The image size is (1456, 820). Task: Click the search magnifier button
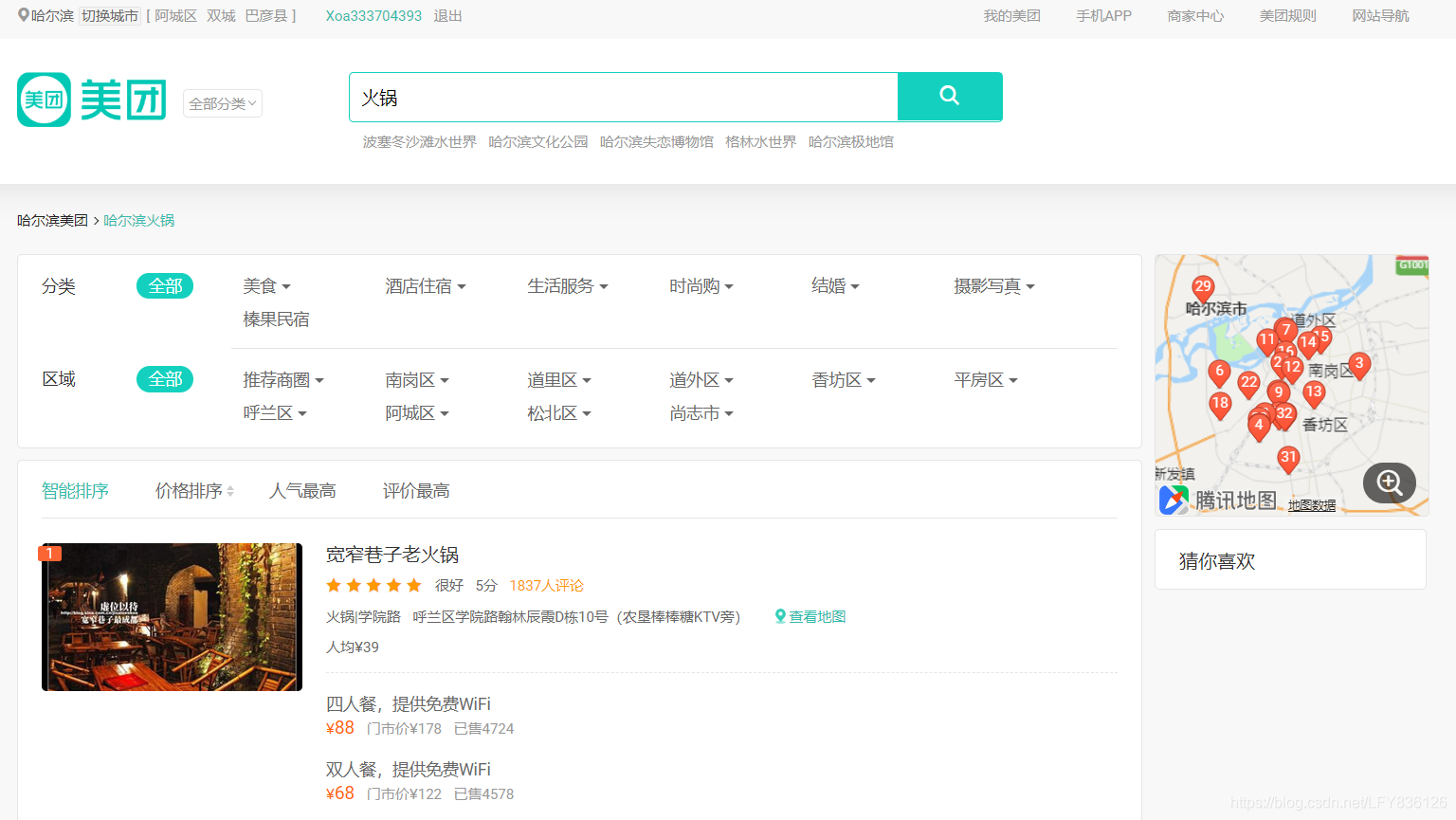[950, 96]
